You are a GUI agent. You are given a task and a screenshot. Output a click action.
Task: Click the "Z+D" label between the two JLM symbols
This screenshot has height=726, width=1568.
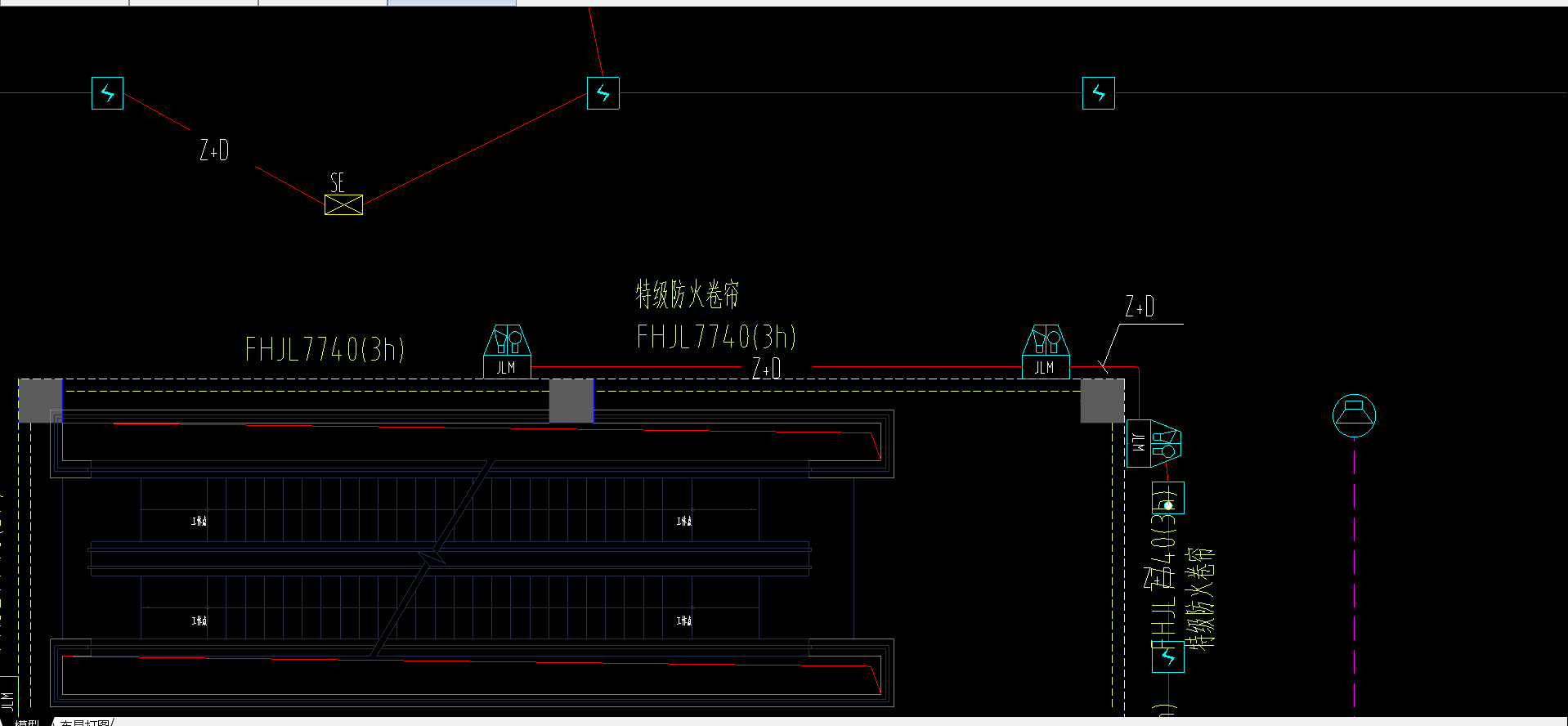767,369
